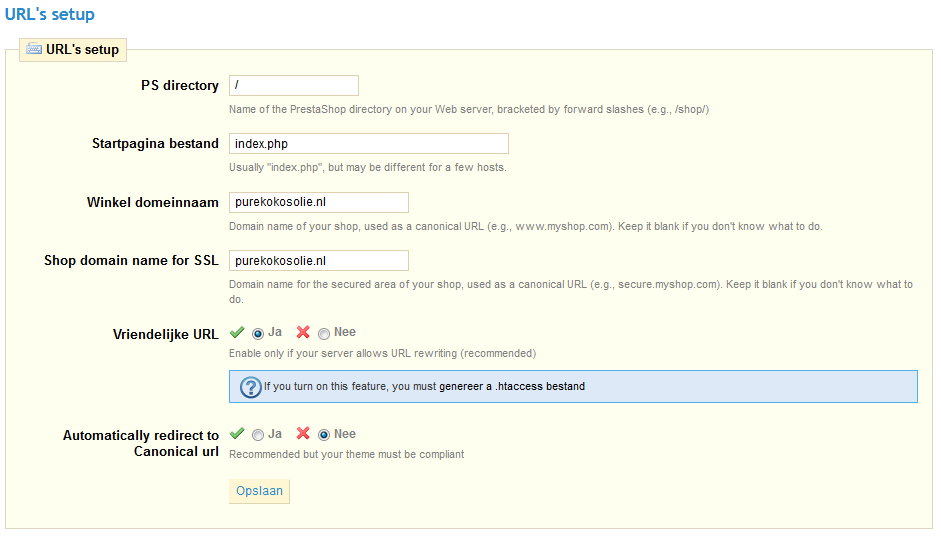Click the 'Winkel domeinnaam' label
This screenshot has height=541, width=941.
[153, 202]
